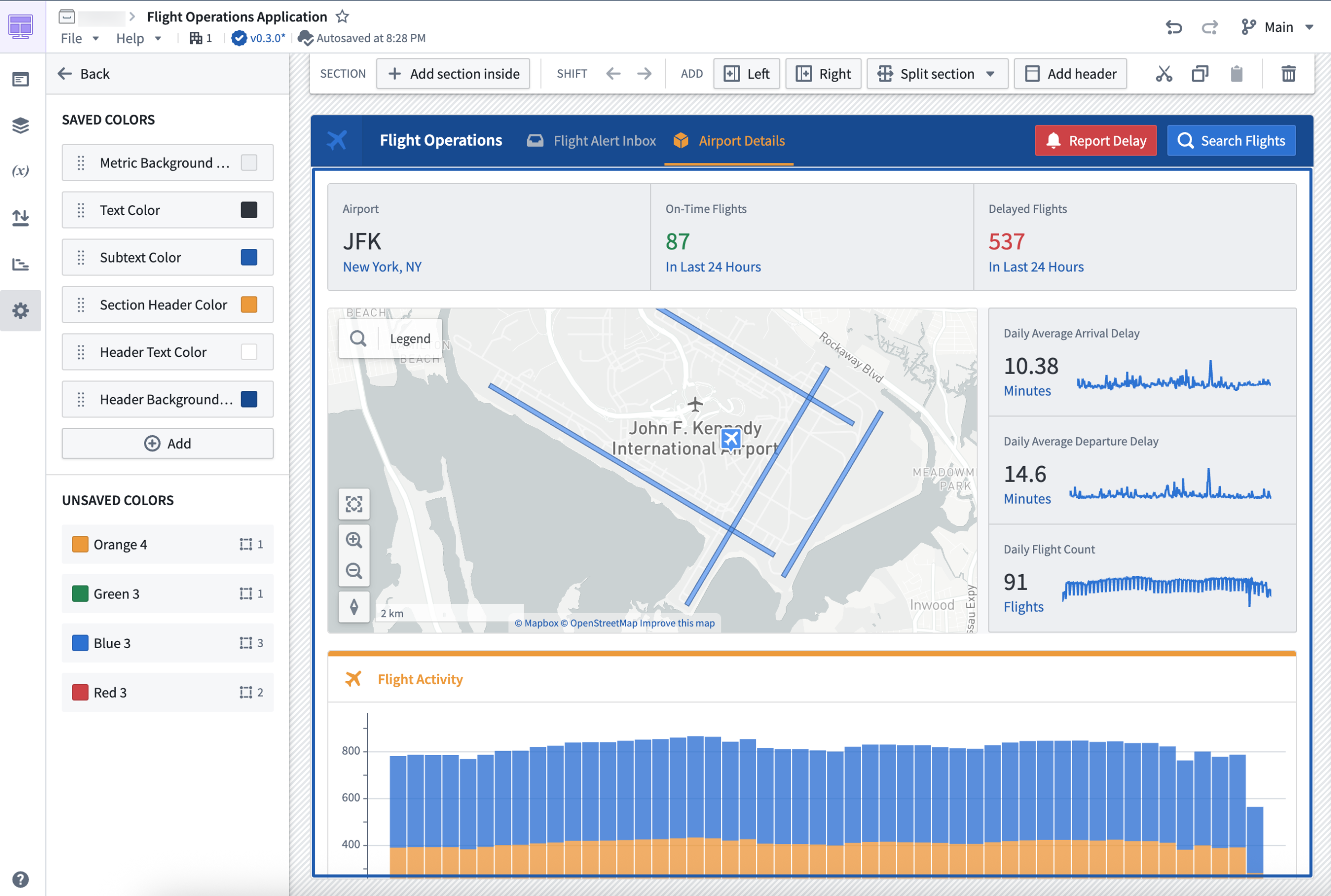
Task: Click the map fit-to-bounds icon
Action: 354,504
